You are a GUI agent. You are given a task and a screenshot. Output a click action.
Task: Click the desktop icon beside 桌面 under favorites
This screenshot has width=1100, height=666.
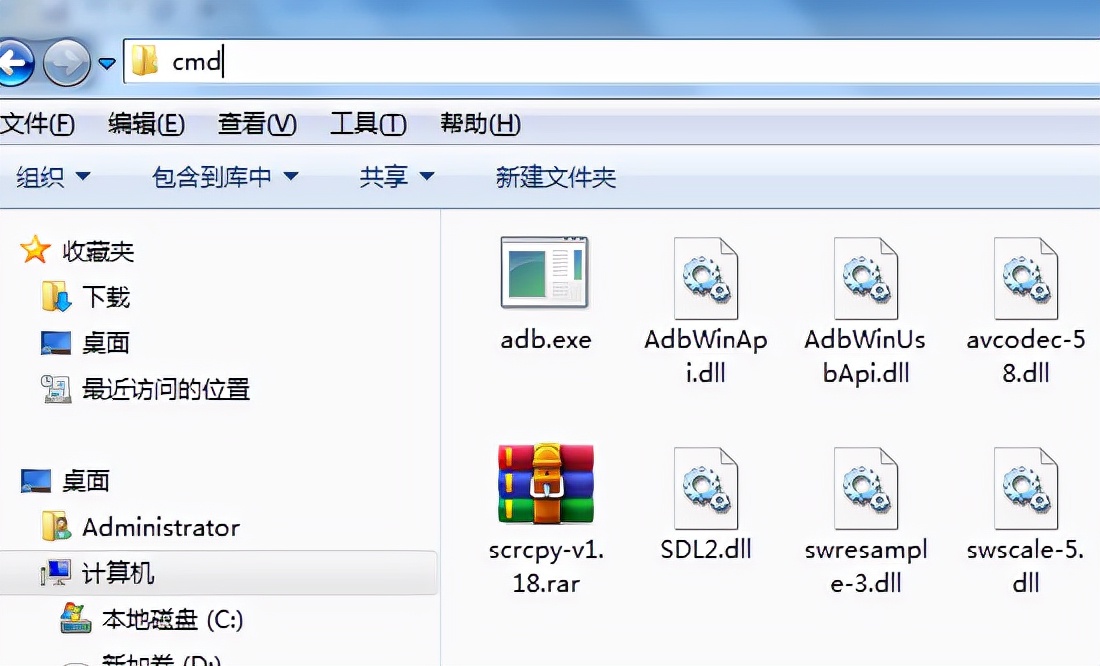pyautogui.click(x=56, y=342)
